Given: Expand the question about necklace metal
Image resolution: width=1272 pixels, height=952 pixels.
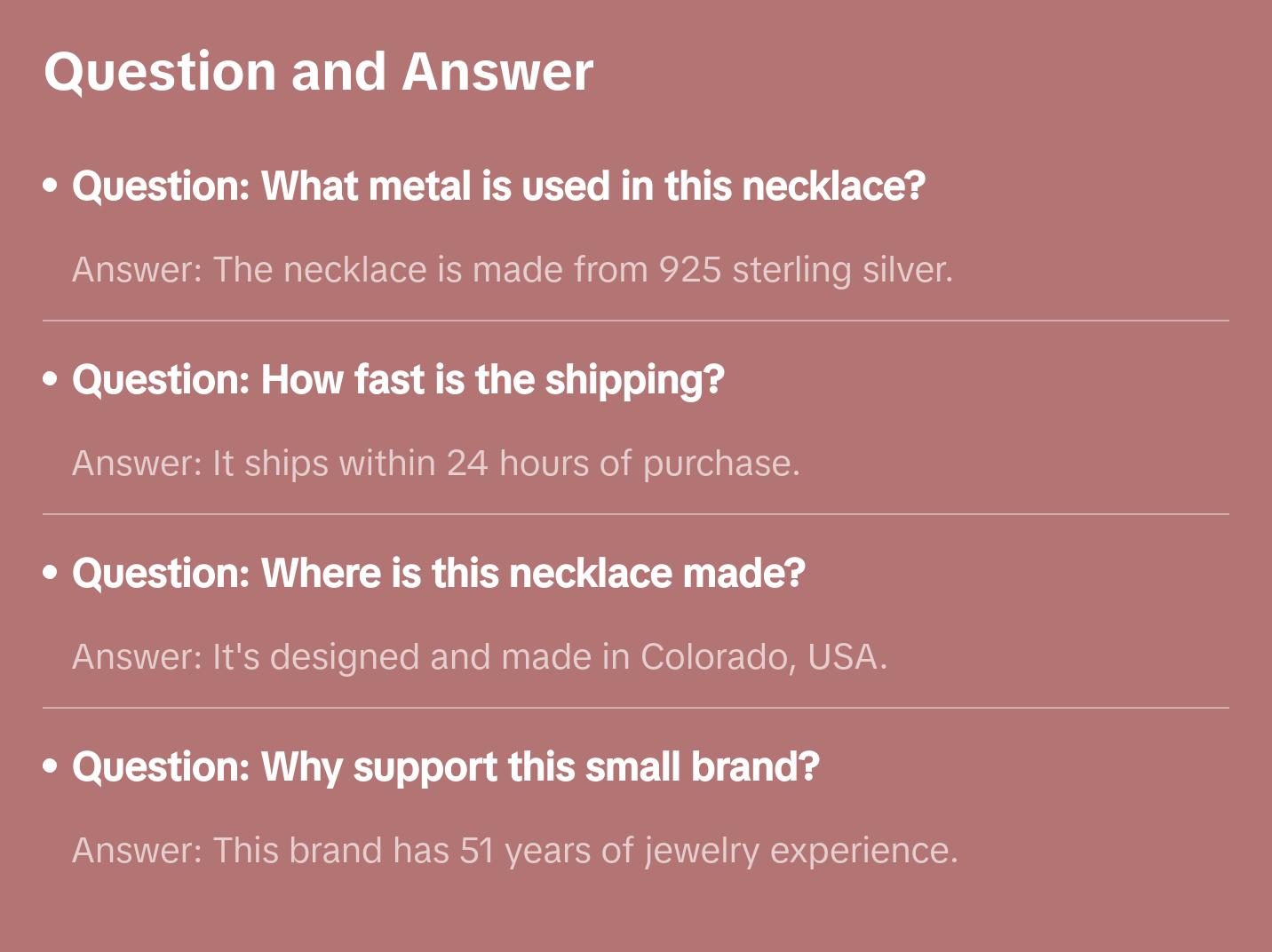Looking at the screenshot, I should coord(498,186).
